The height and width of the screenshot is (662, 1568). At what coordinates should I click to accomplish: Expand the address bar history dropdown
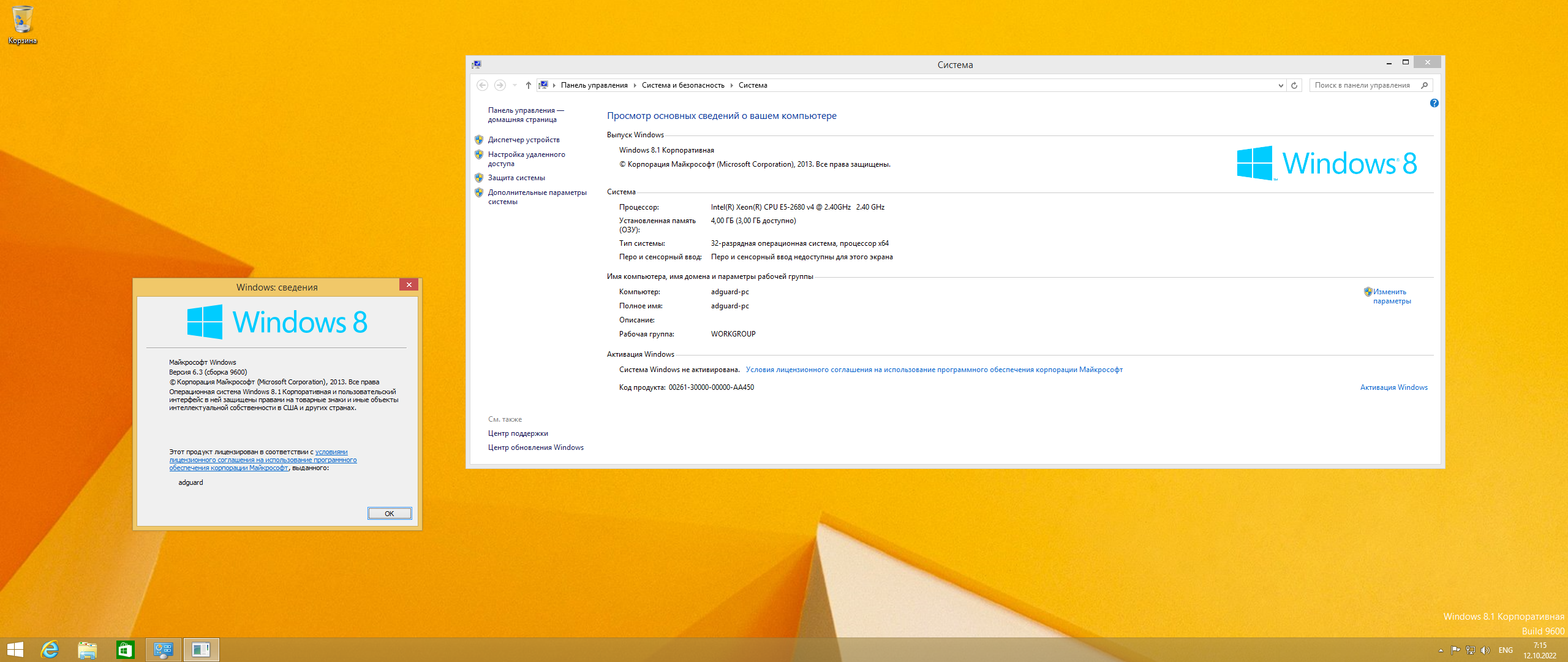(1281, 85)
